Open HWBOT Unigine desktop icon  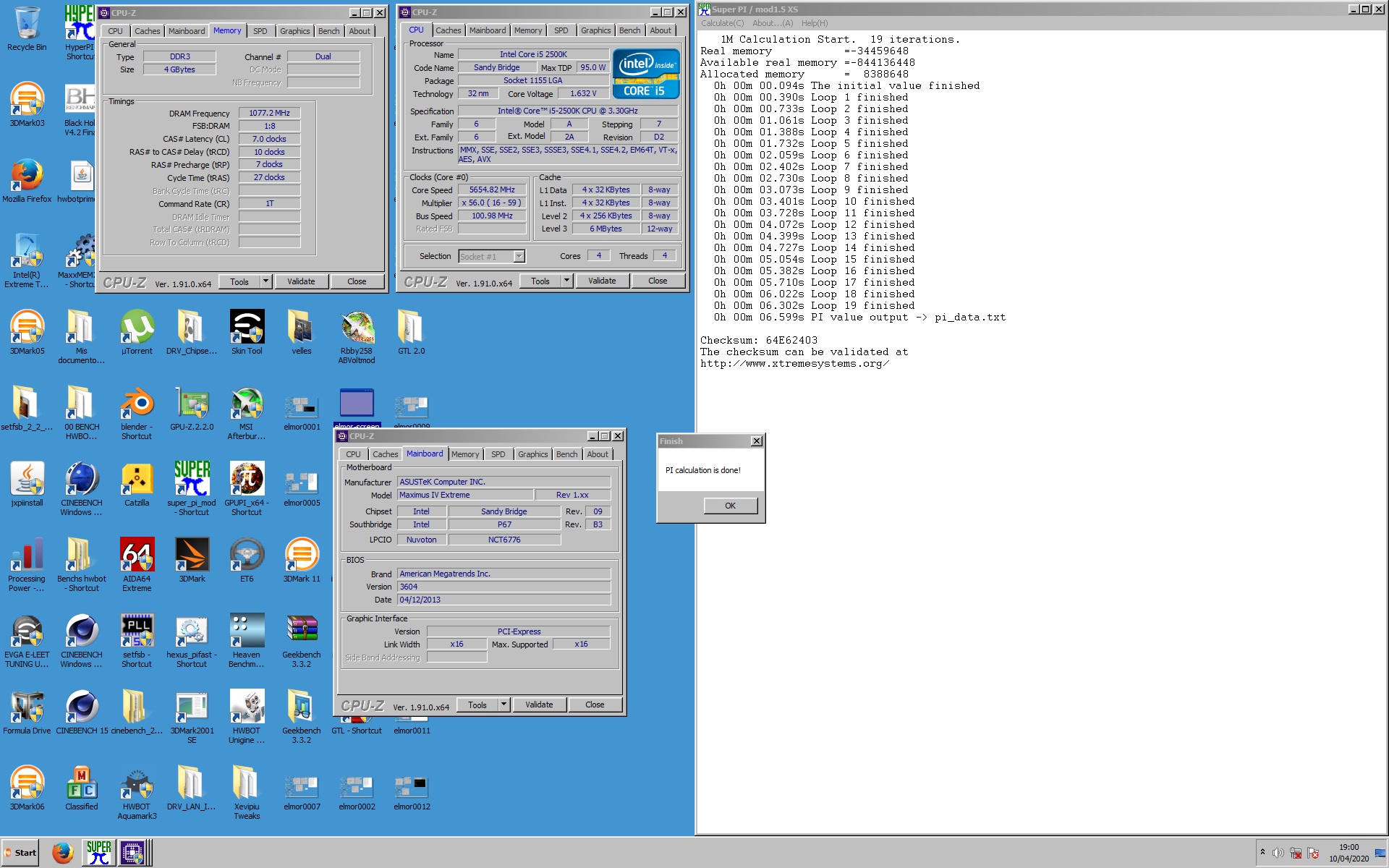coord(247,717)
